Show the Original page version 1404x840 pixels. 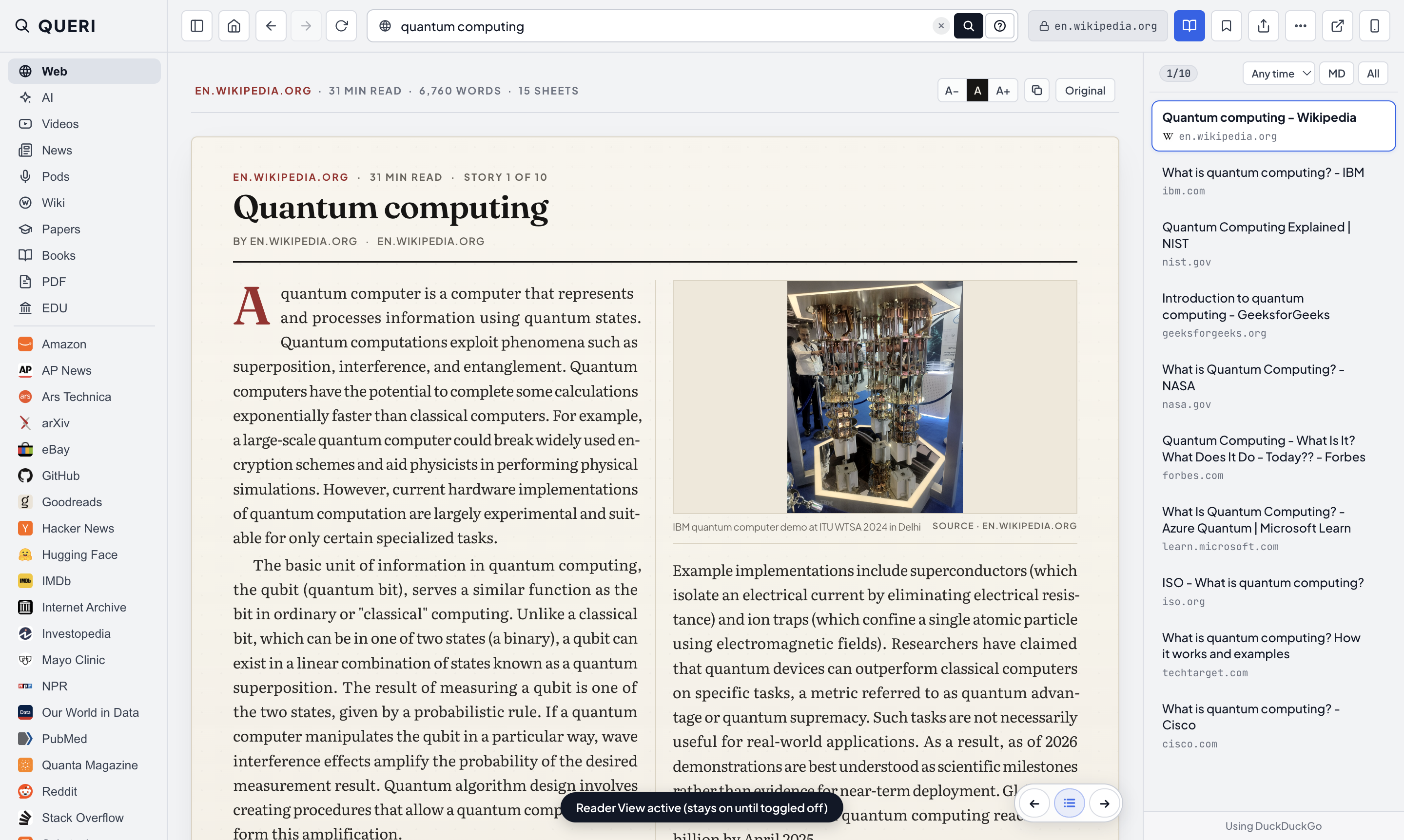click(1085, 91)
